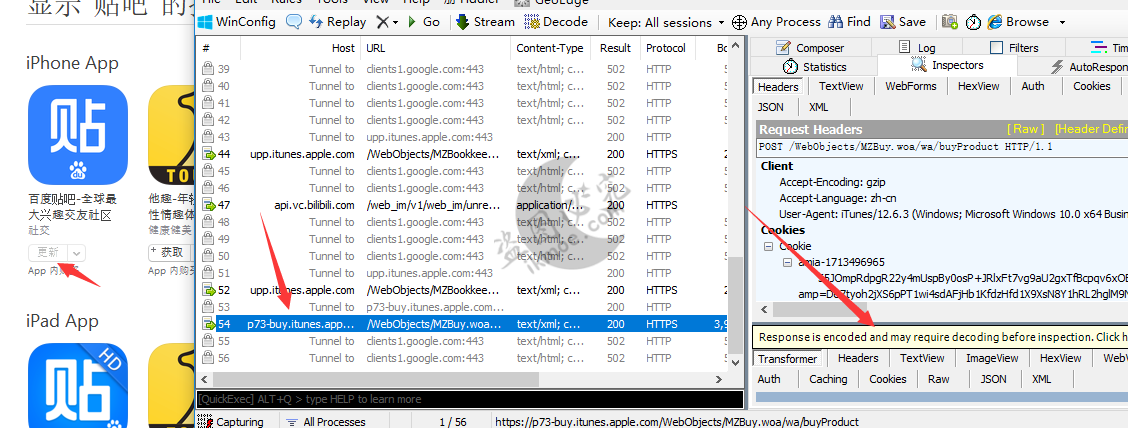Switch to the Log tab
This screenshot has height=428, width=1128.
tap(917, 47)
